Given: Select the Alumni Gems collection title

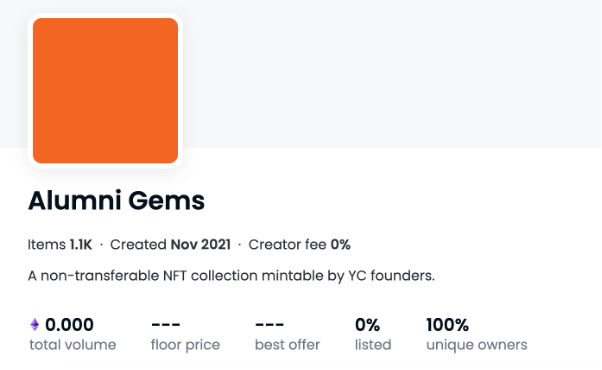Looking at the screenshot, I should 116,200.
